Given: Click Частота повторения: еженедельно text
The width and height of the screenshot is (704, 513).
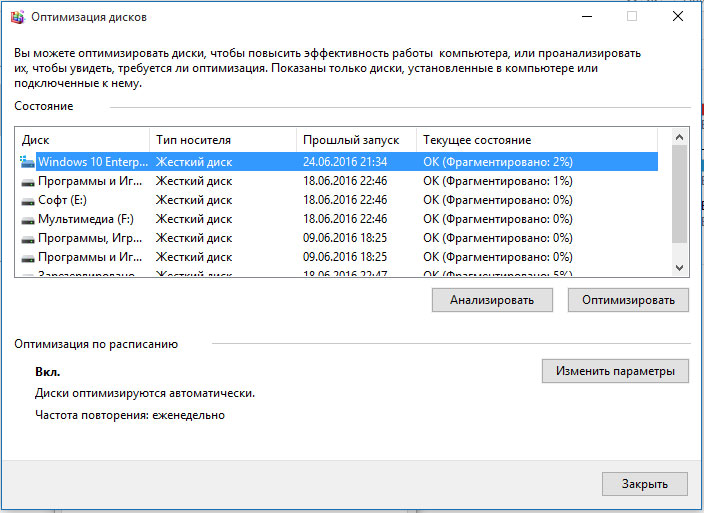Looking at the screenshot, I should pos(130,415).
